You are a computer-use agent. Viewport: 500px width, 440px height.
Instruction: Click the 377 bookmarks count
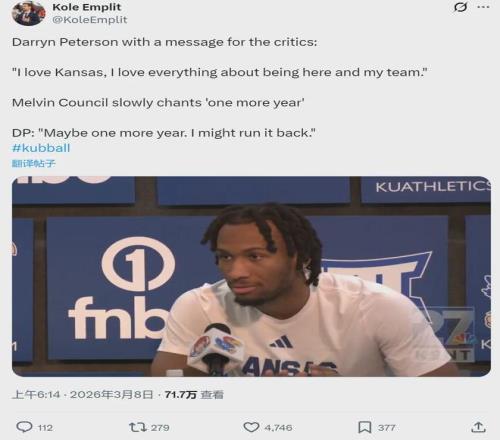[386, 427]
